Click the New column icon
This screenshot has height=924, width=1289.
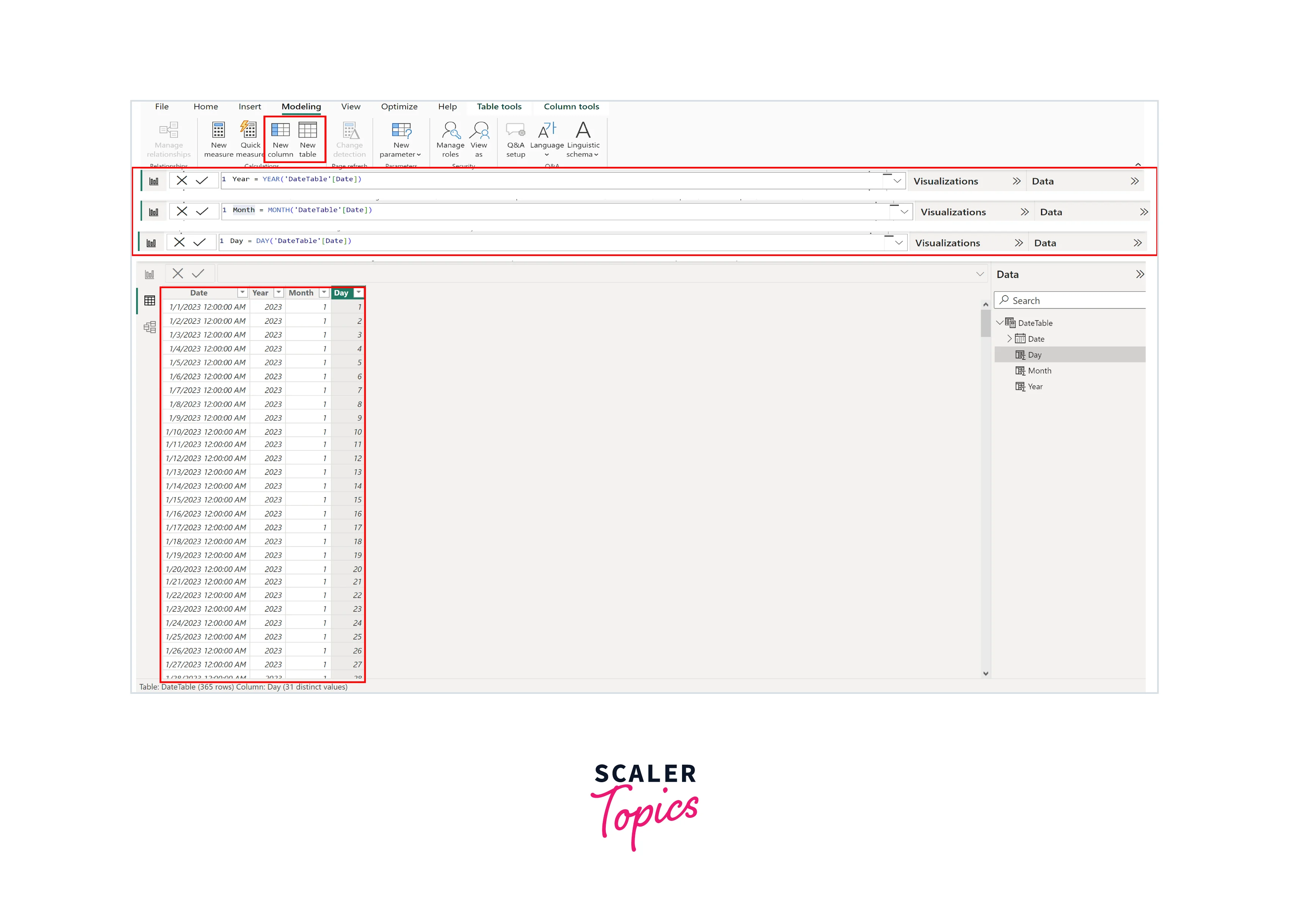pyautogui.click(x=280, y=131)
